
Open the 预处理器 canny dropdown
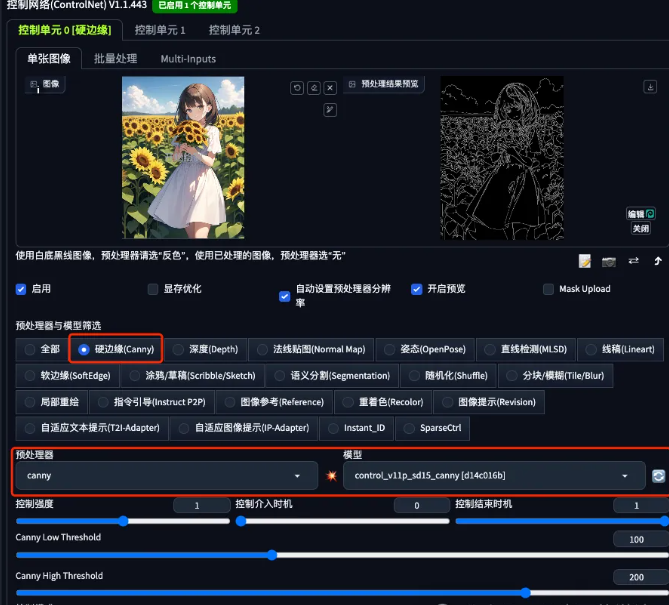tap(167, 475)
